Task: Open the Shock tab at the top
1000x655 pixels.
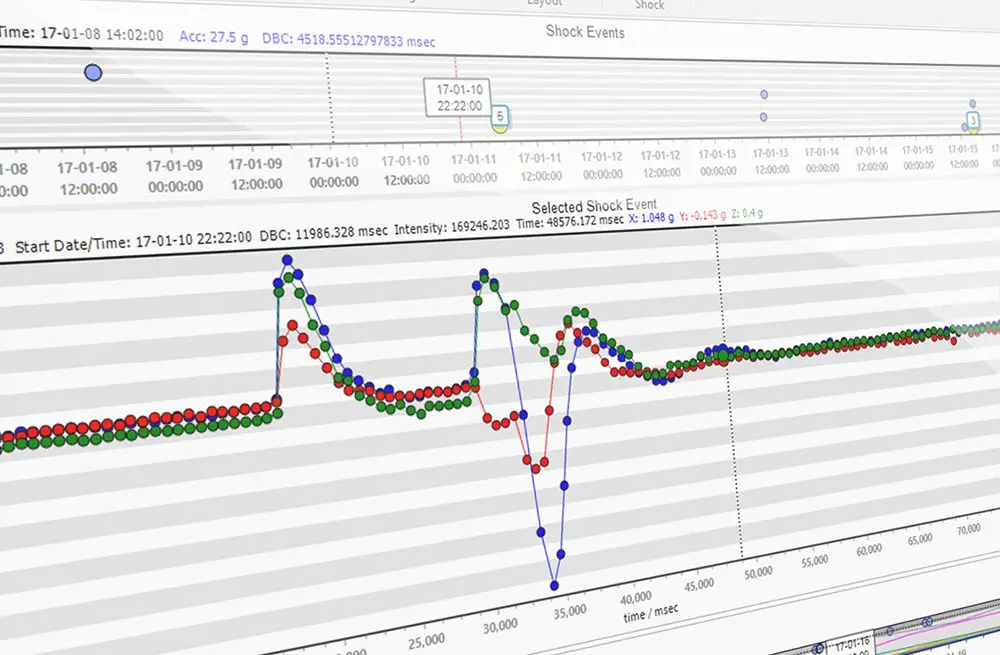Action: (649, 5)
